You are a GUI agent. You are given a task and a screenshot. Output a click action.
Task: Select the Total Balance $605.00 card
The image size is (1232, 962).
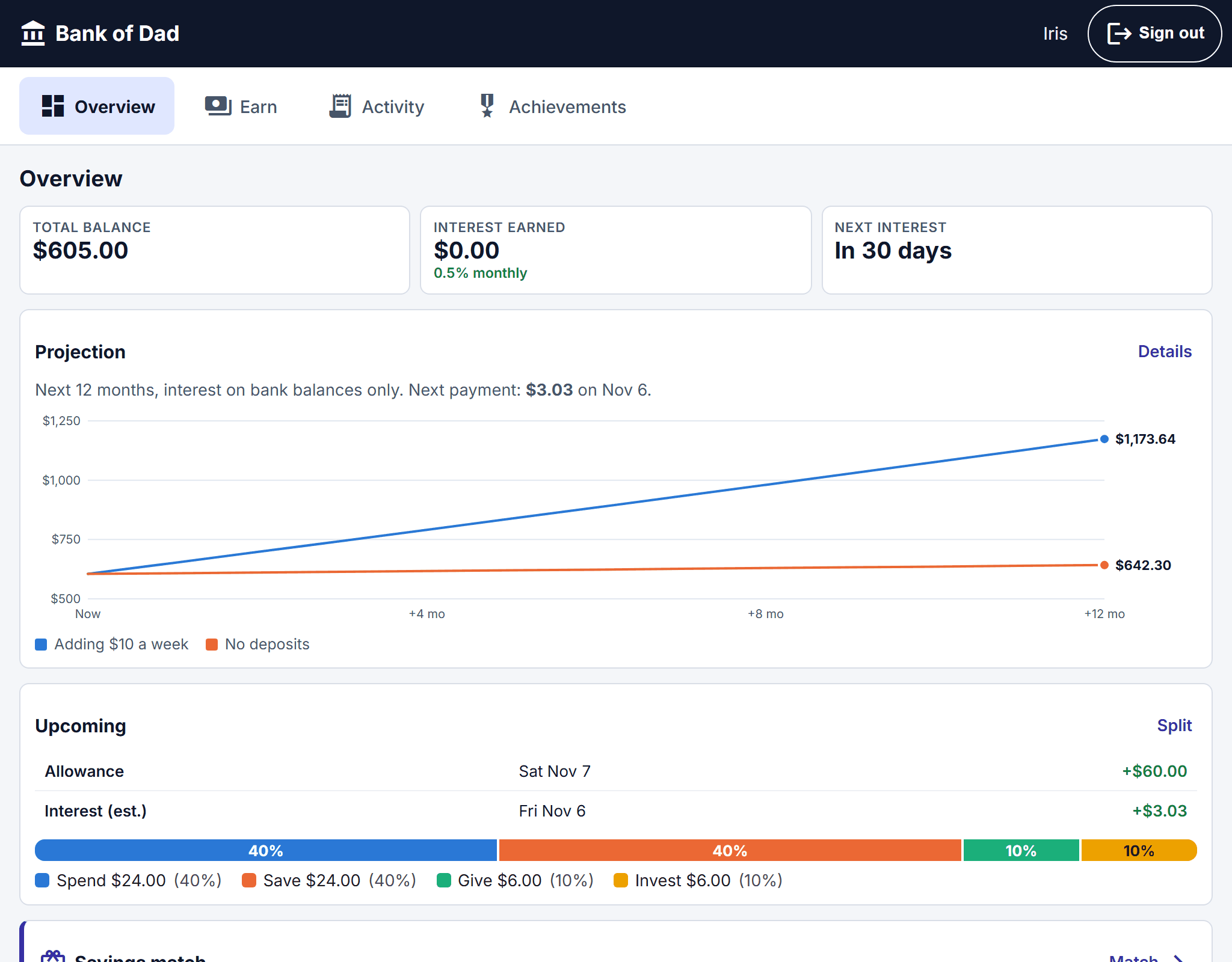(215, 250)
